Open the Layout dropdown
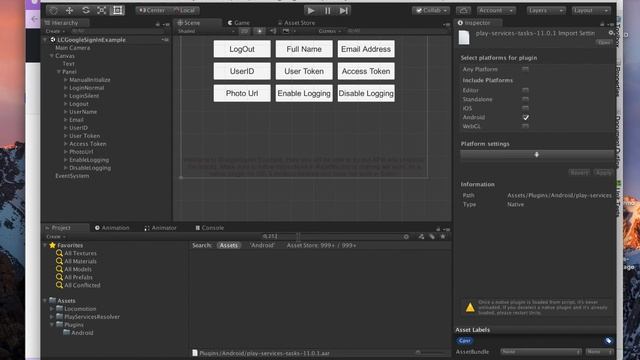640x360 pixels. click(x=590, y=10)
